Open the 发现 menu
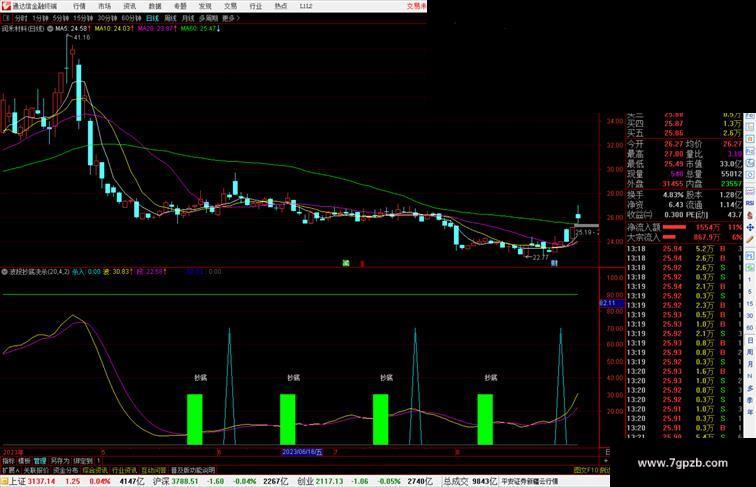Image resolution: width=756 pixels, height=487 pixels. point(205,6)
